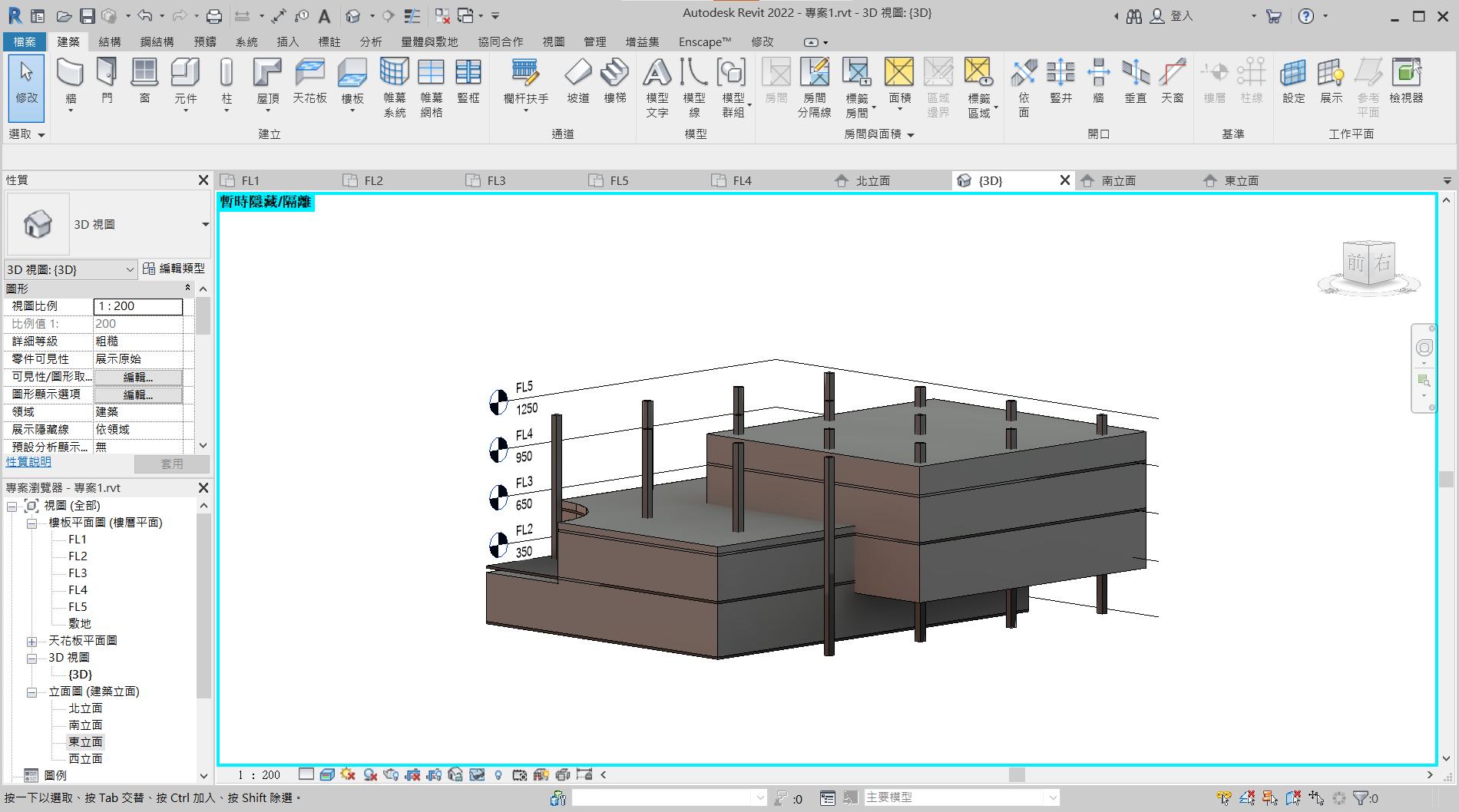
Task: Select the 坡道 ramp tool
Action: [x=578, y=81]
